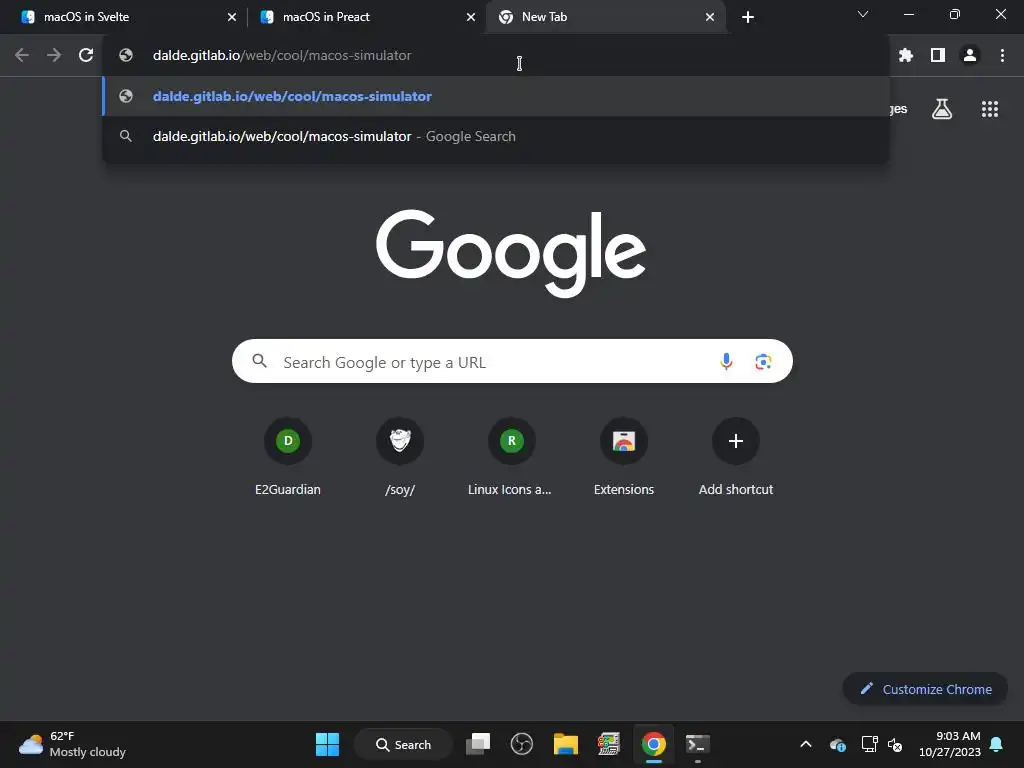Open a new browser tab with plus button
Viewport: 1024px width, 768px height.
[x=748, y=17]
